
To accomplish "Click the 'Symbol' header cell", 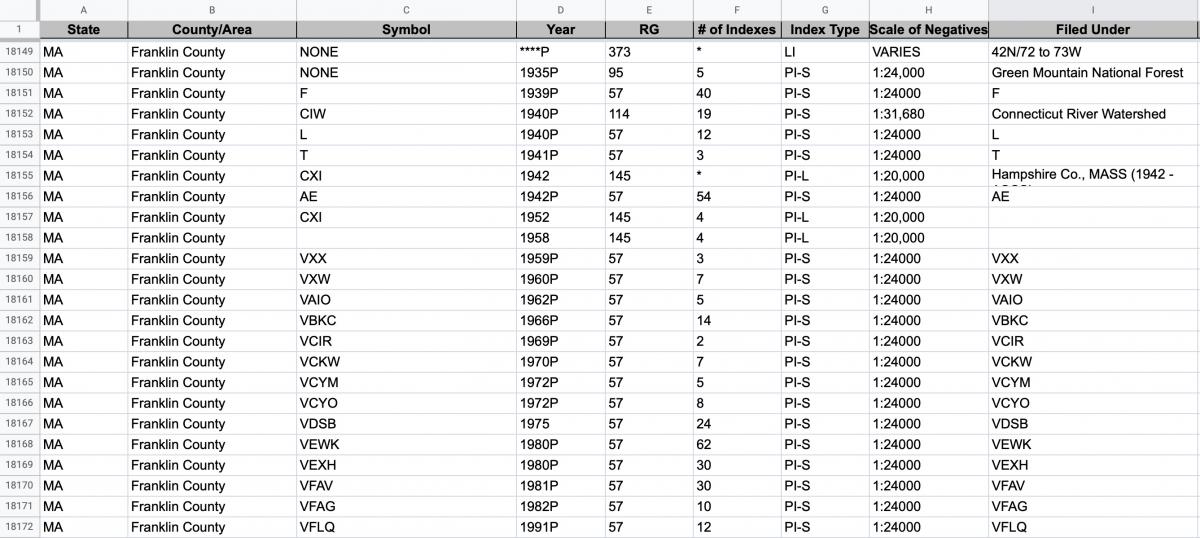I will pos(406,30).
